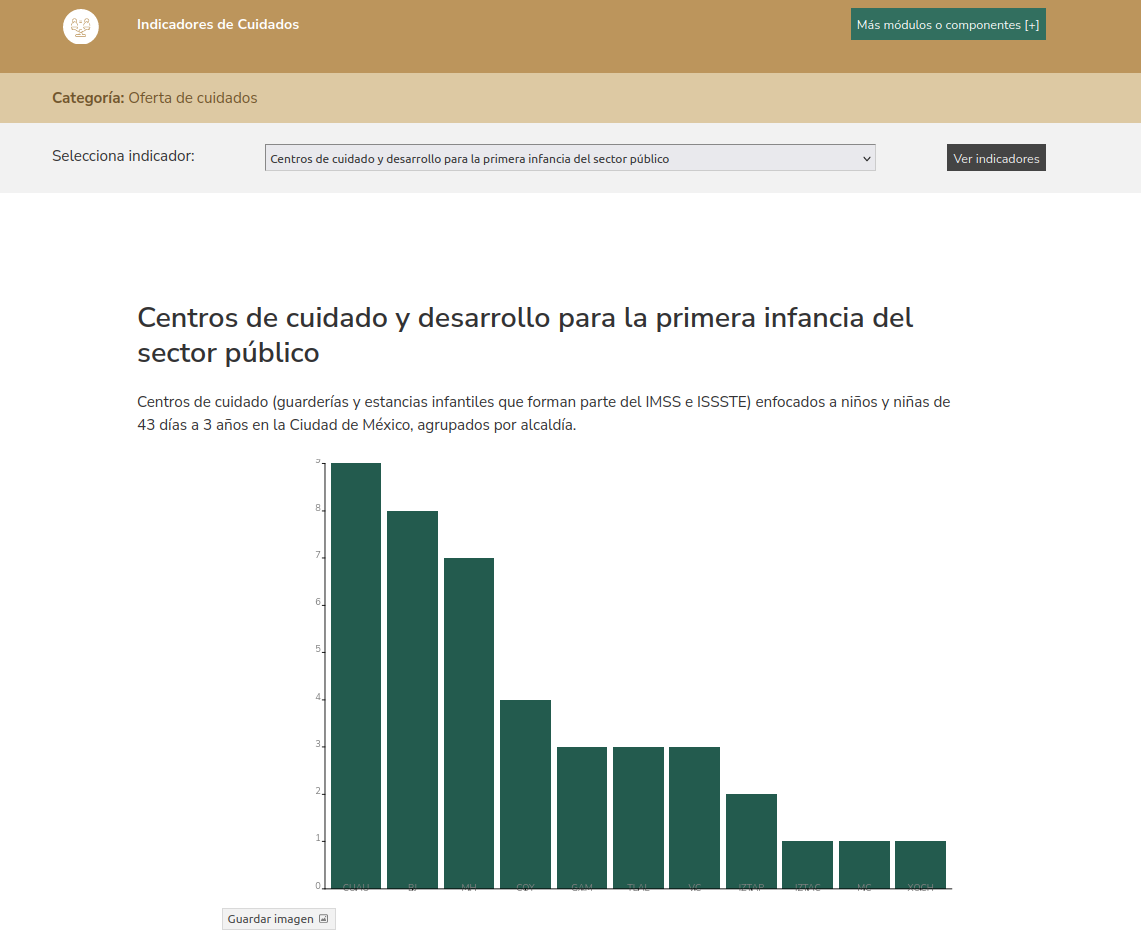Open the Indicadores de Cuidados title link
1141x948 pixels.
pos(218,25)
